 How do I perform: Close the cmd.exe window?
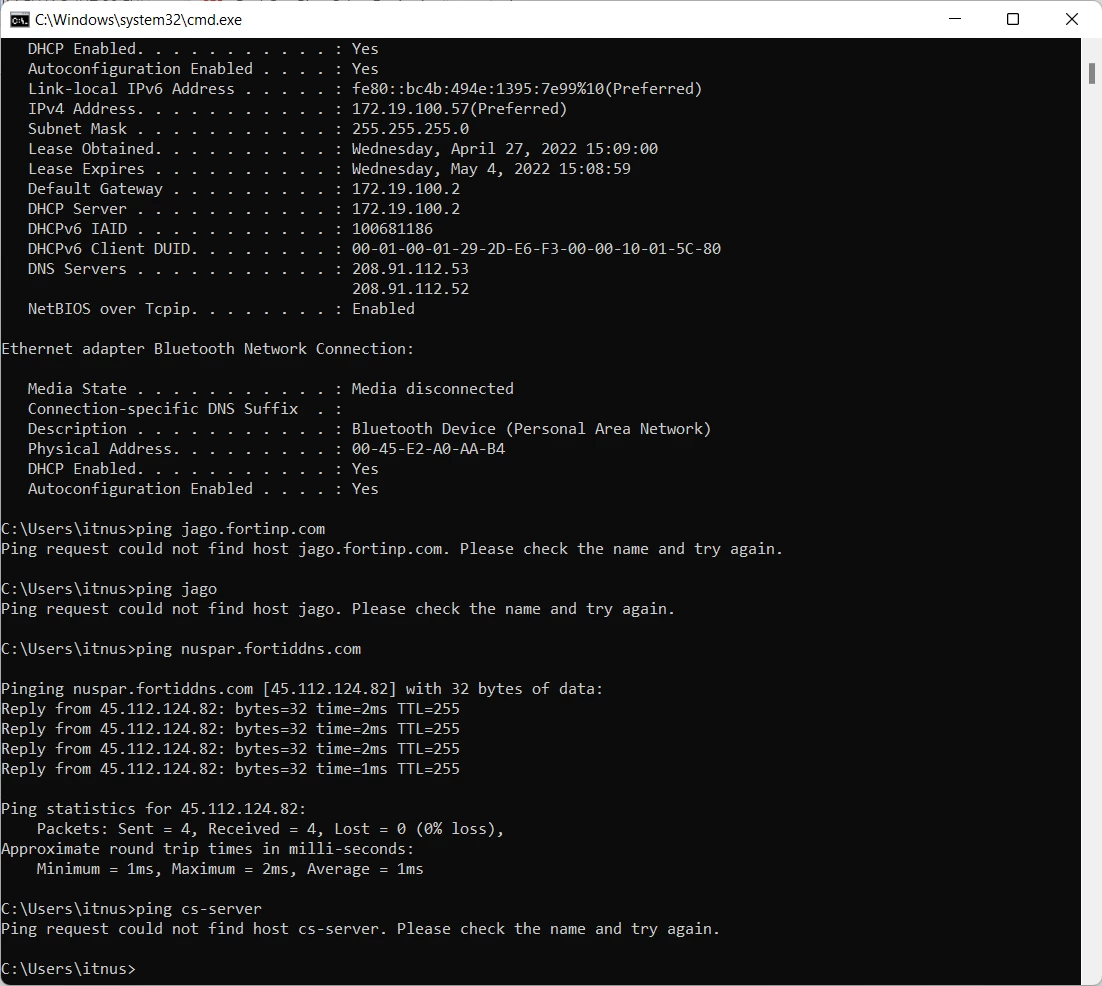pyautogui.click(x=1071, y=19)
